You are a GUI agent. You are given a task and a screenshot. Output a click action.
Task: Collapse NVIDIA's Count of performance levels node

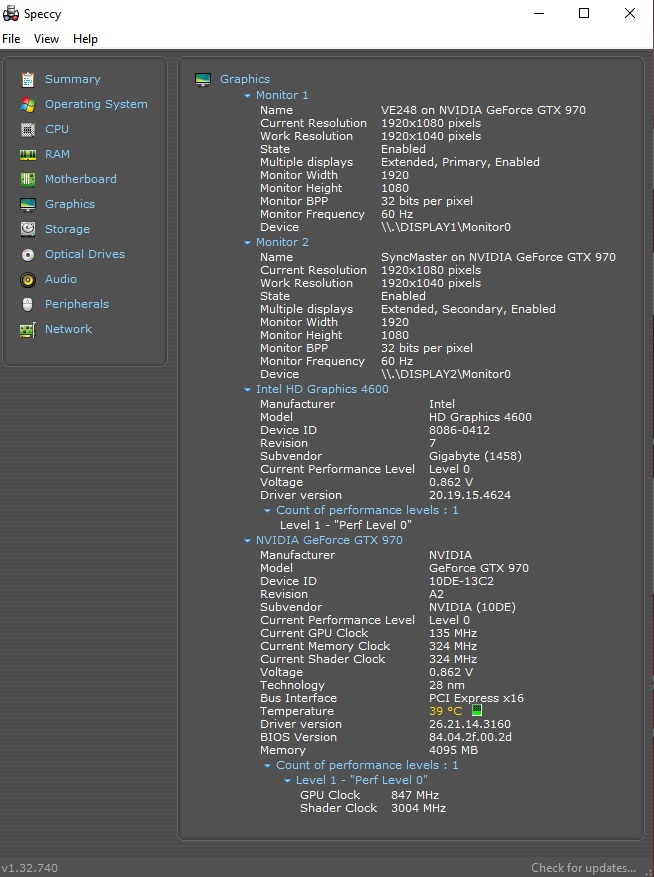pyautogui.click(x=267, y=766)
